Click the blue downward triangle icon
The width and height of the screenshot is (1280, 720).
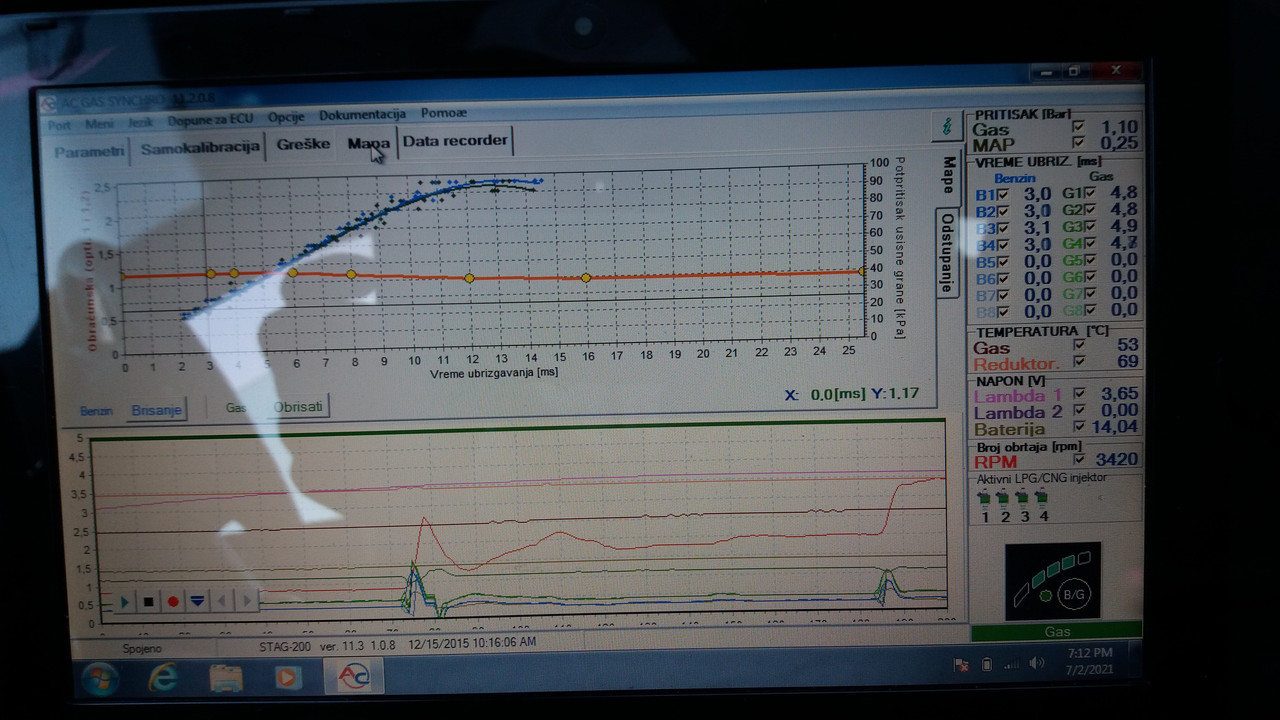point(197,601)
